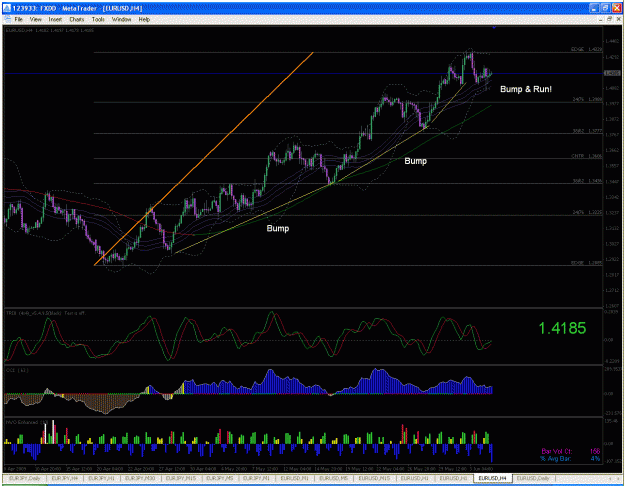Screen dimensions: 625x486
Task: Click the '% Avg Bar:' label
Action: click(556, 458)
